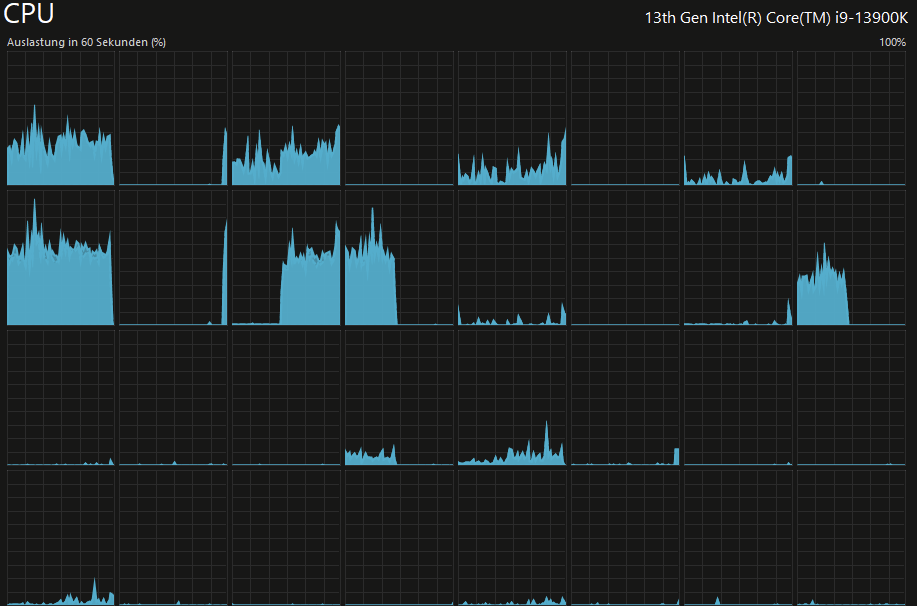Select second core graph in top row
Screen dimensions: 917x606
(174, 118)
